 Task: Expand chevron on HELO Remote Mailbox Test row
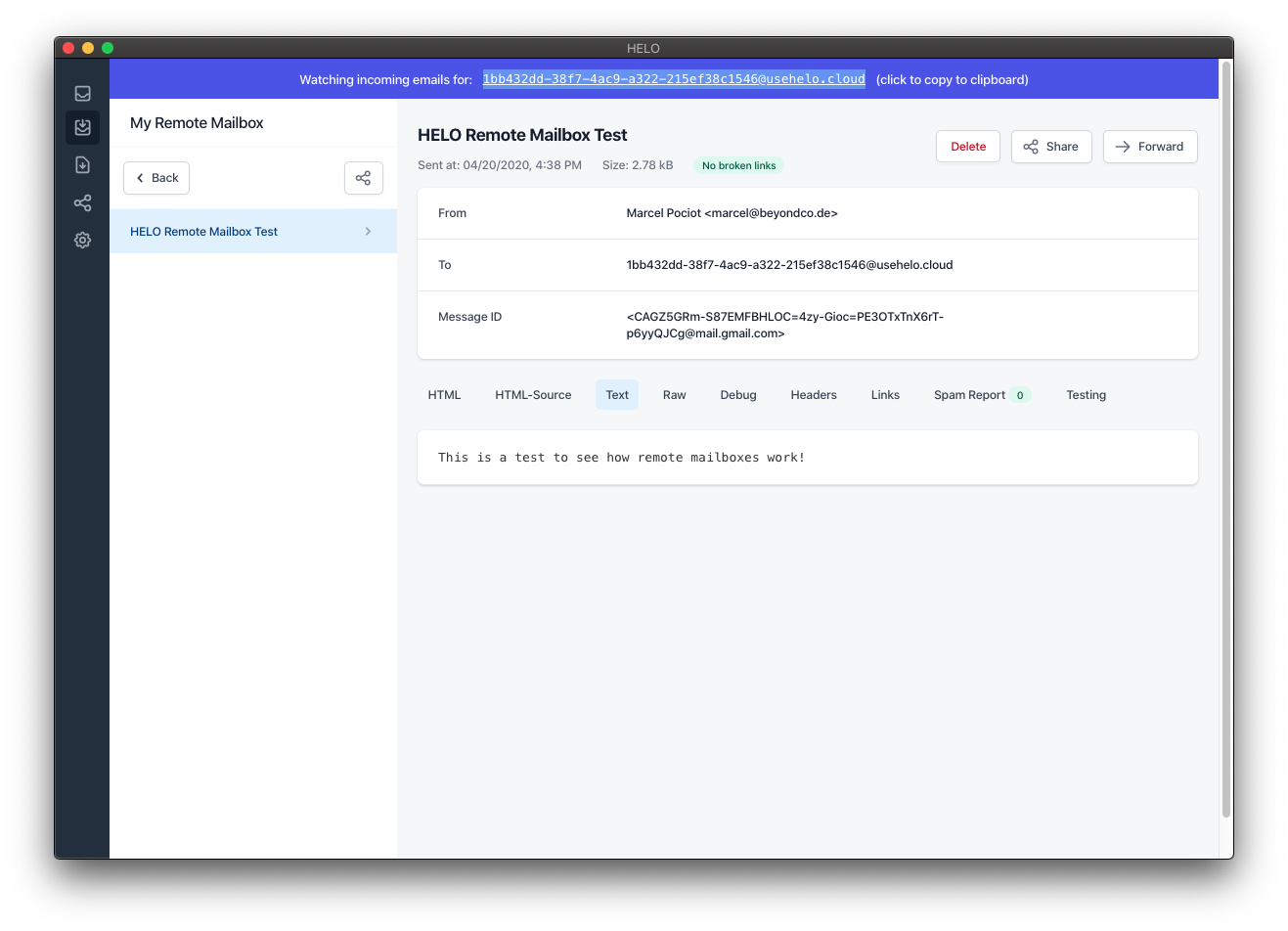click(x=368, y=232)
